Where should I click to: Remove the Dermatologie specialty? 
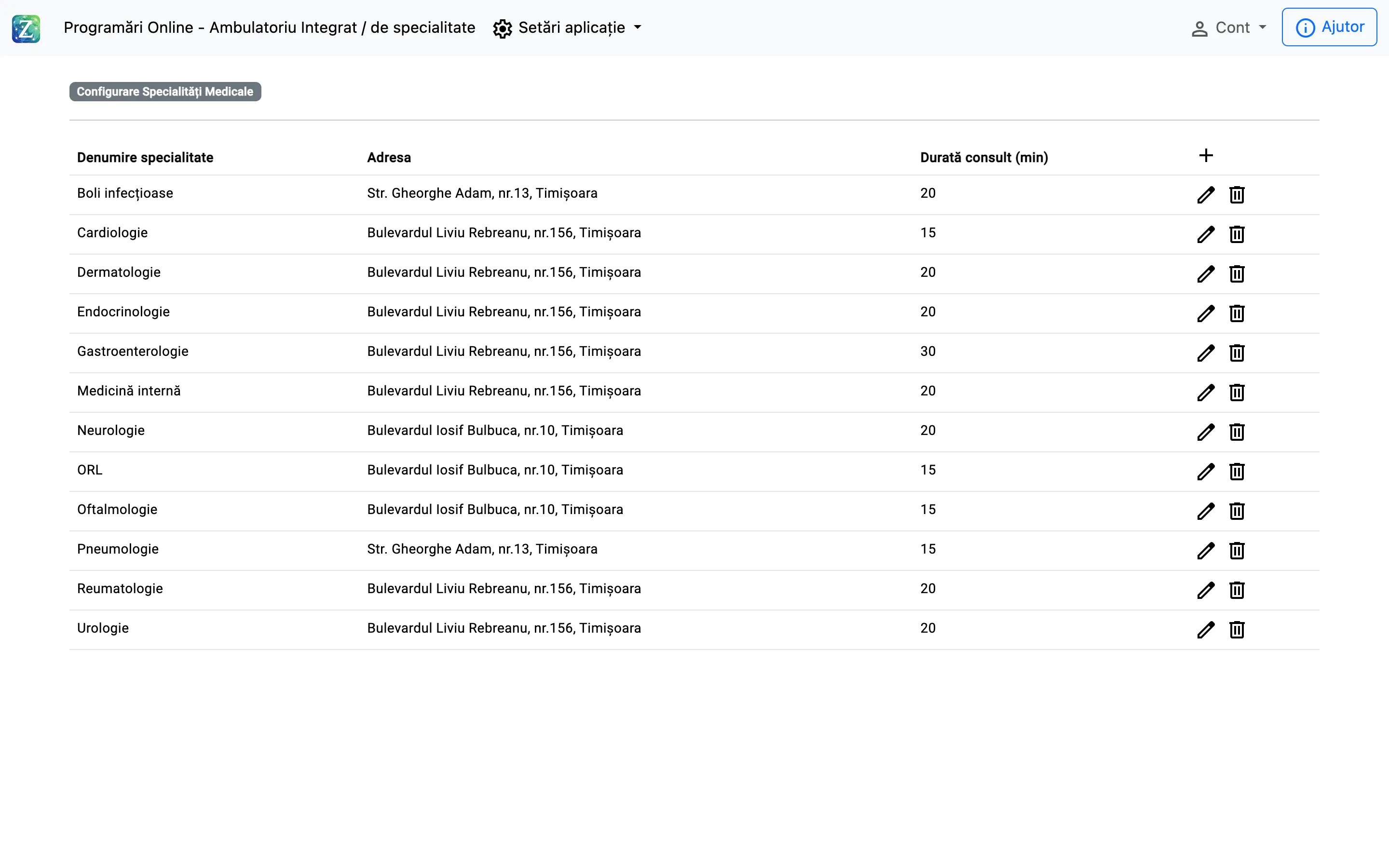point(1237,274)
